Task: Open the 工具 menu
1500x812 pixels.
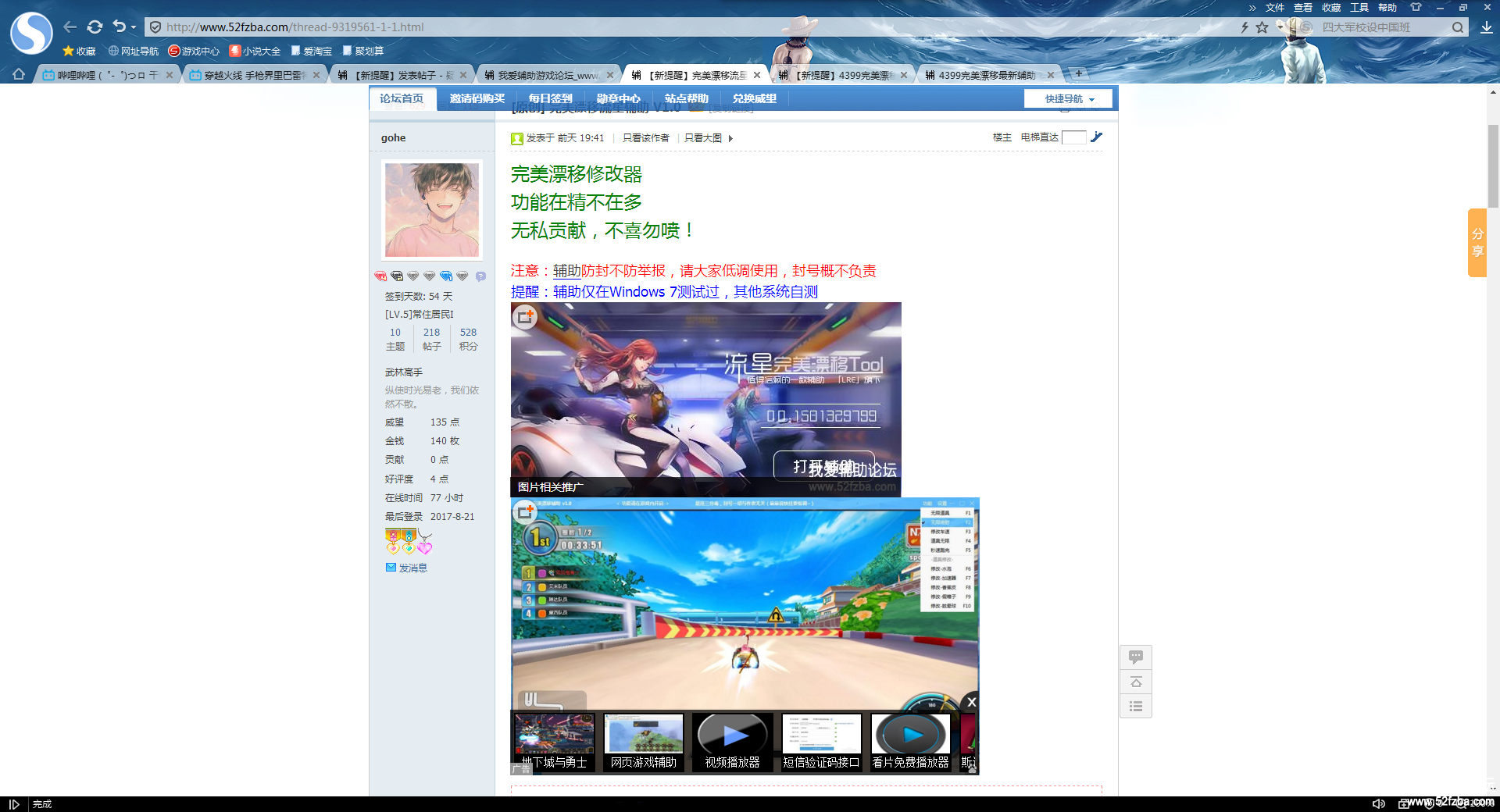Action: pos(1359,7)
